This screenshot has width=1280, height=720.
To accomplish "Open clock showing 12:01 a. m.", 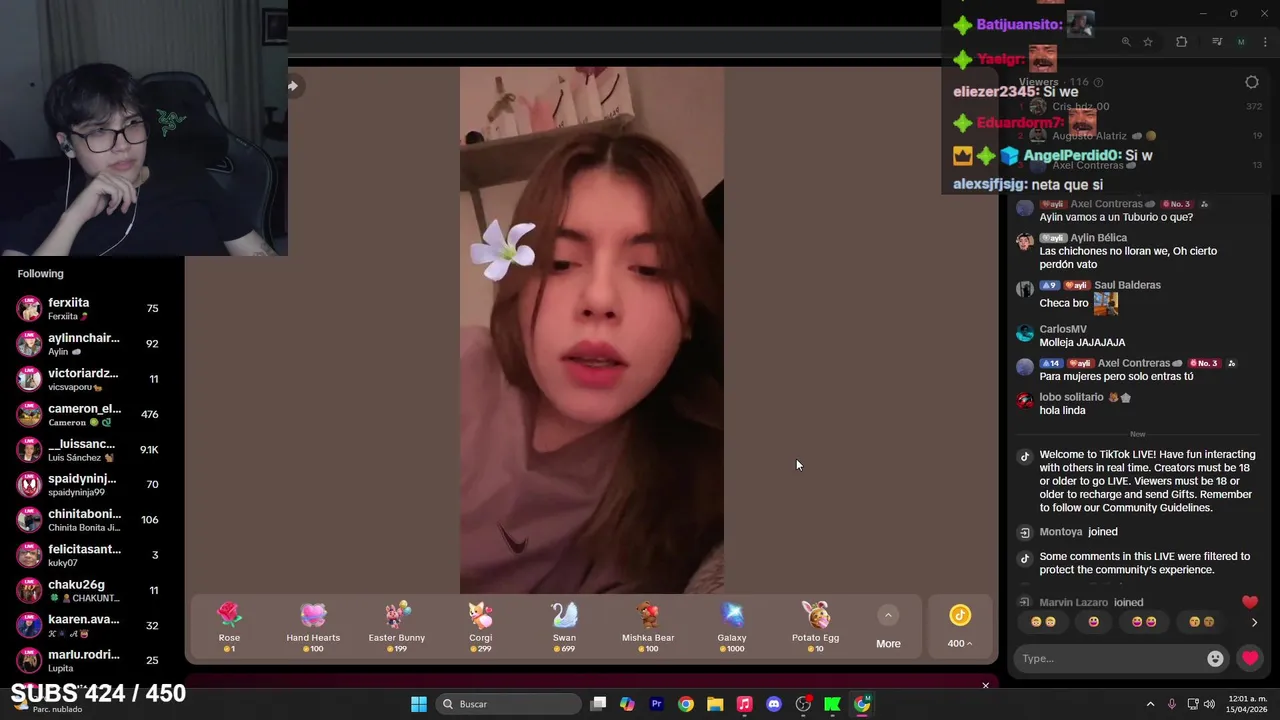I will [1248, 704].
